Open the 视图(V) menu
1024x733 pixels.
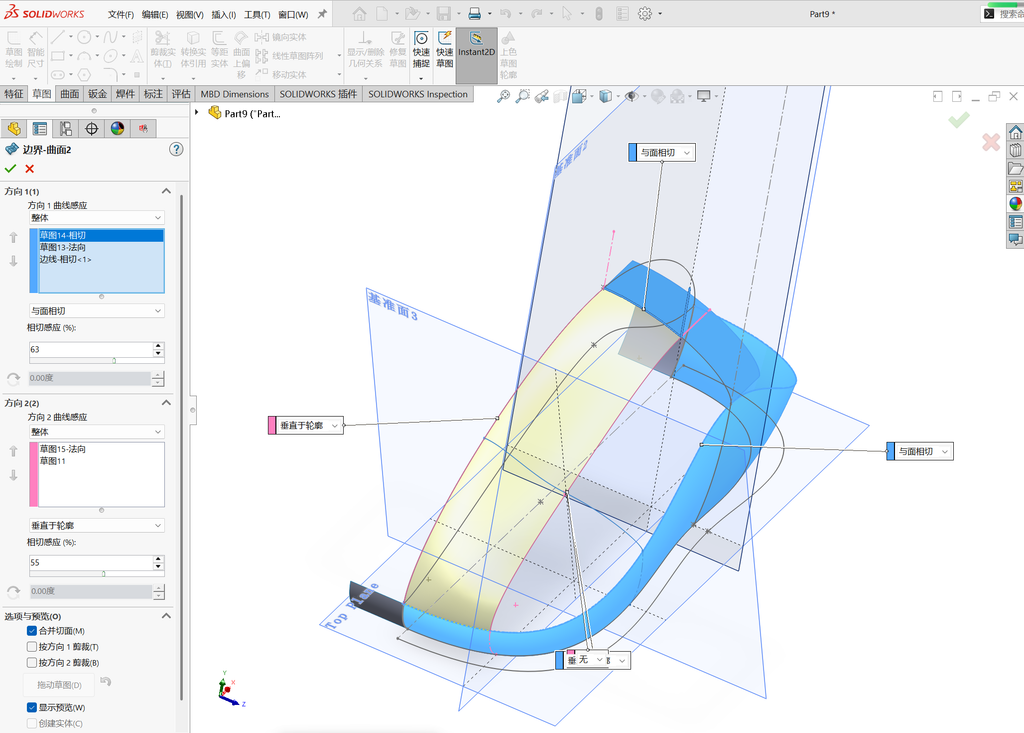click(189, 14)
